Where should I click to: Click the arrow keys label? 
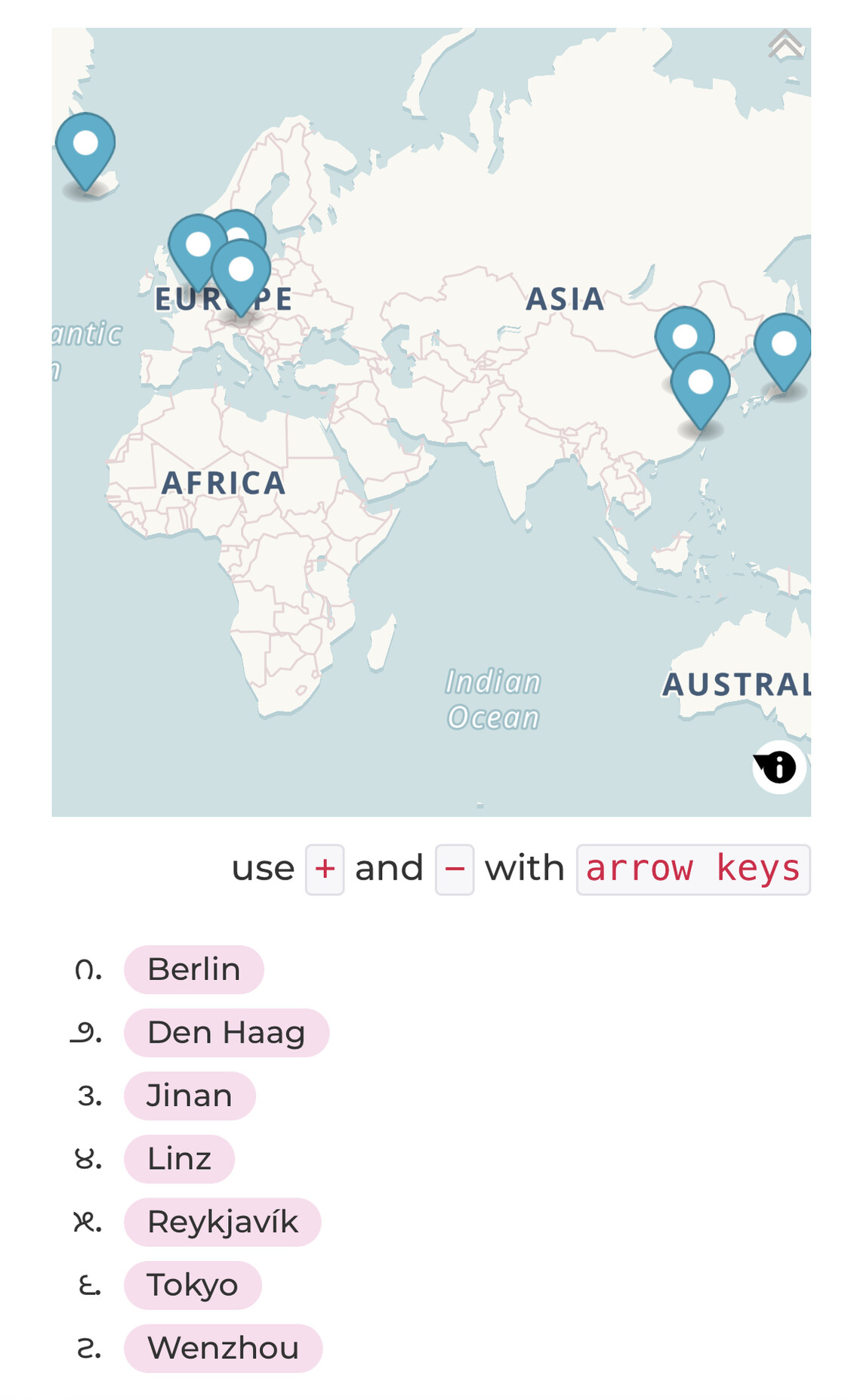point(693,870)
